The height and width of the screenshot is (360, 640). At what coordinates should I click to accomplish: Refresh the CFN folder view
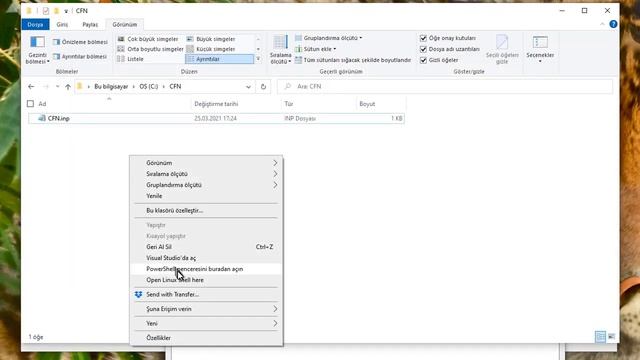coord(263,87)
